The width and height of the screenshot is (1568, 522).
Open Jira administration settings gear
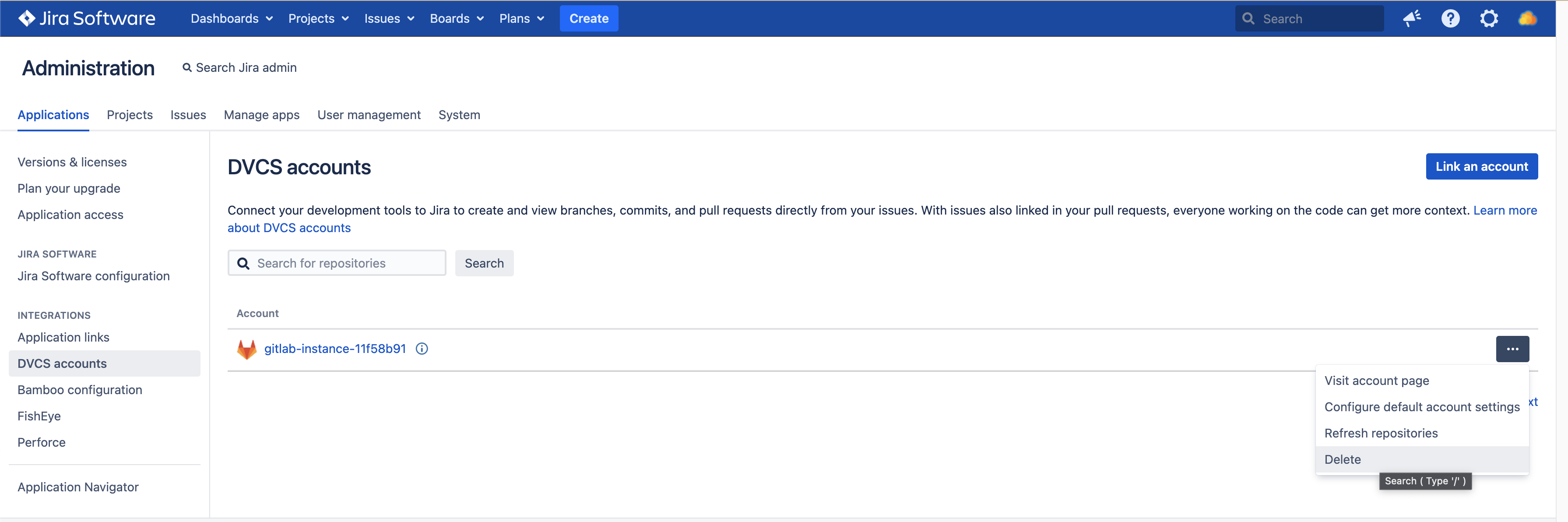point(1489,18)
